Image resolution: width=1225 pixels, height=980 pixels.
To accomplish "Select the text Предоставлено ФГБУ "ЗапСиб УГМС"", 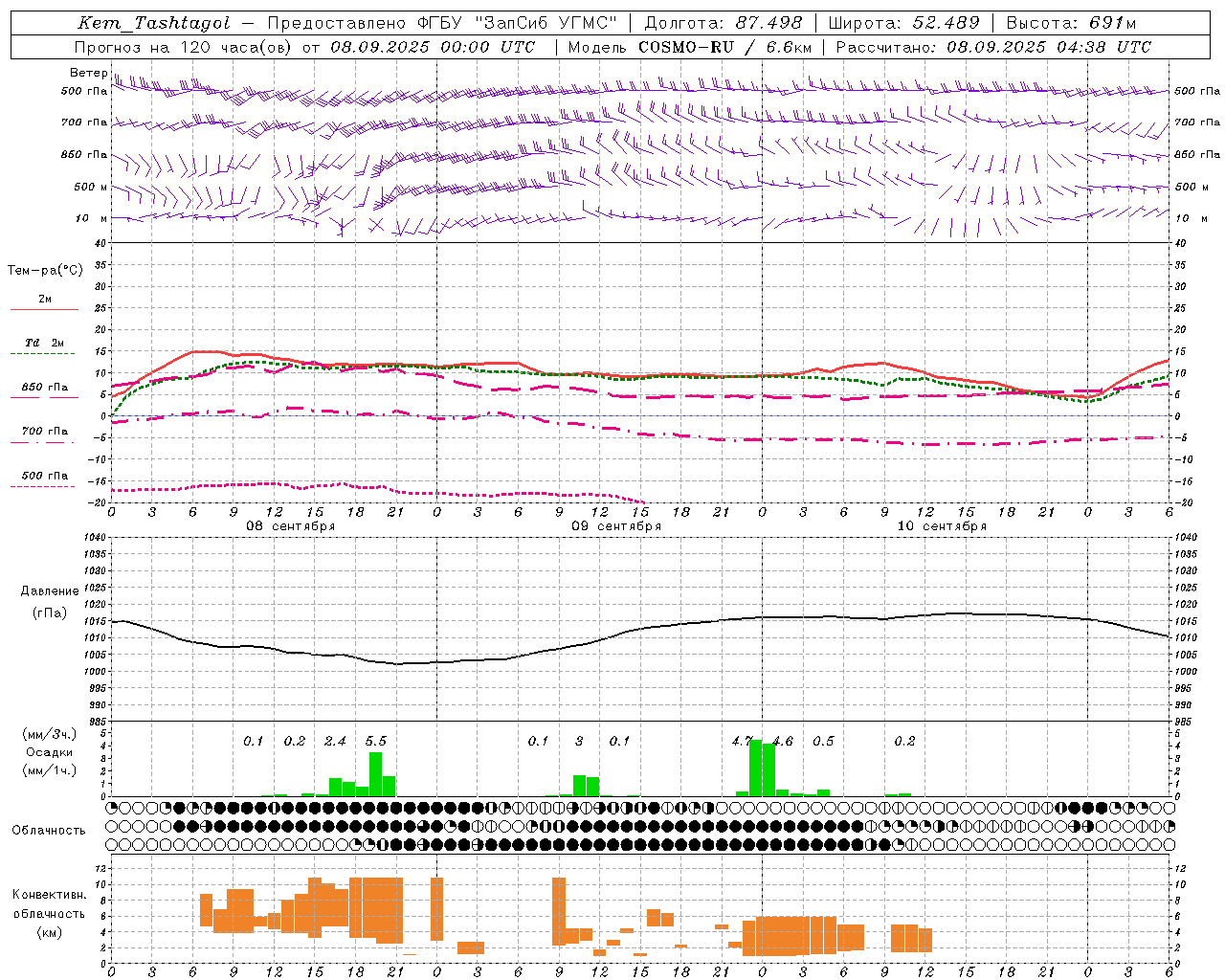I will click(442, 24).
